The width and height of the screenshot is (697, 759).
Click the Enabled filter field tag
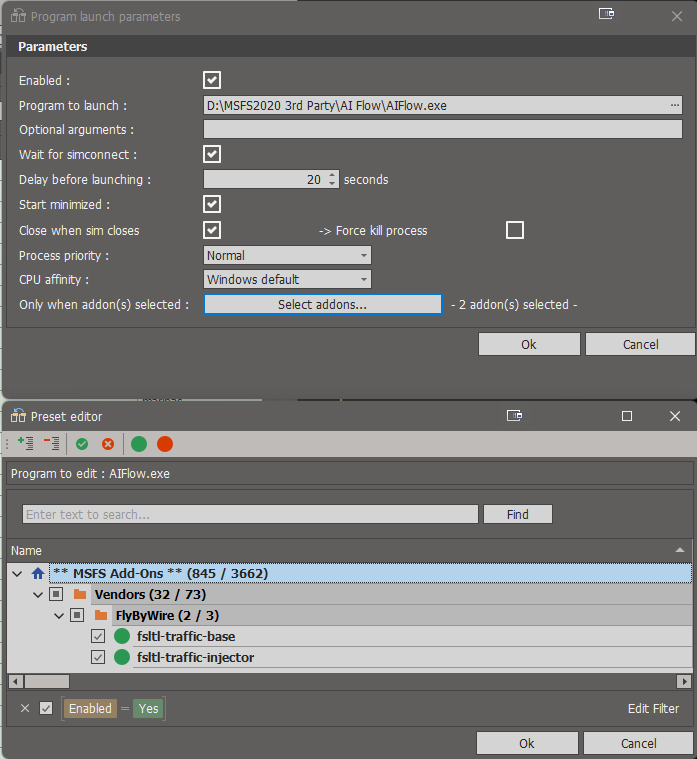tap(90, 709)
